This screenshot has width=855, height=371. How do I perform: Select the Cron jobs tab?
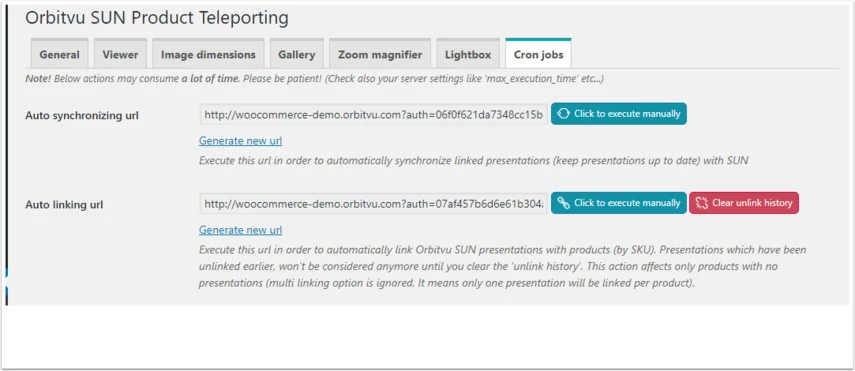click(538, 54)
